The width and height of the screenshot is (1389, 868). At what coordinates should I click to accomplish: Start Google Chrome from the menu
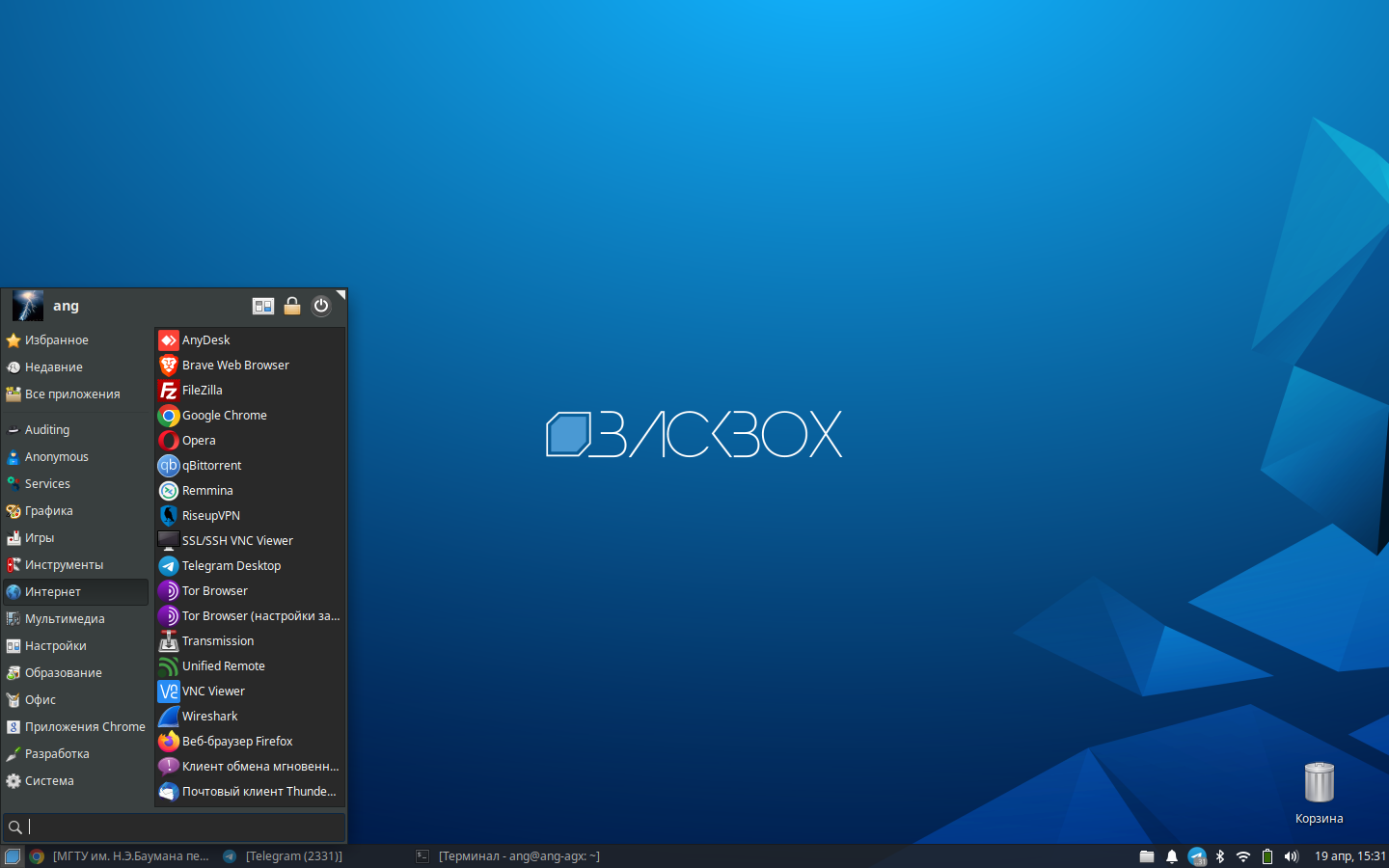point(250,416)
